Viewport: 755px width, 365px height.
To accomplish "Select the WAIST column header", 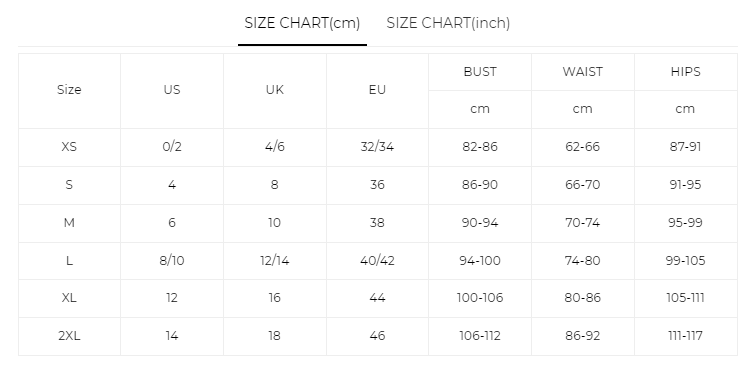I will (582, 72).
